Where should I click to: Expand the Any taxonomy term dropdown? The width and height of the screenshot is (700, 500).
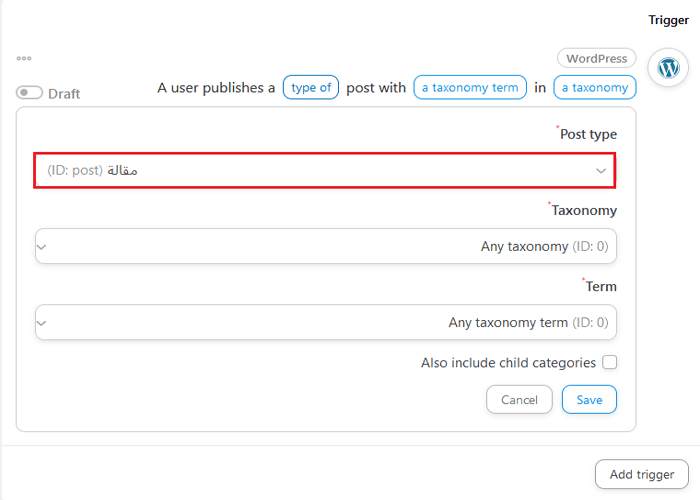click(325, 322)
